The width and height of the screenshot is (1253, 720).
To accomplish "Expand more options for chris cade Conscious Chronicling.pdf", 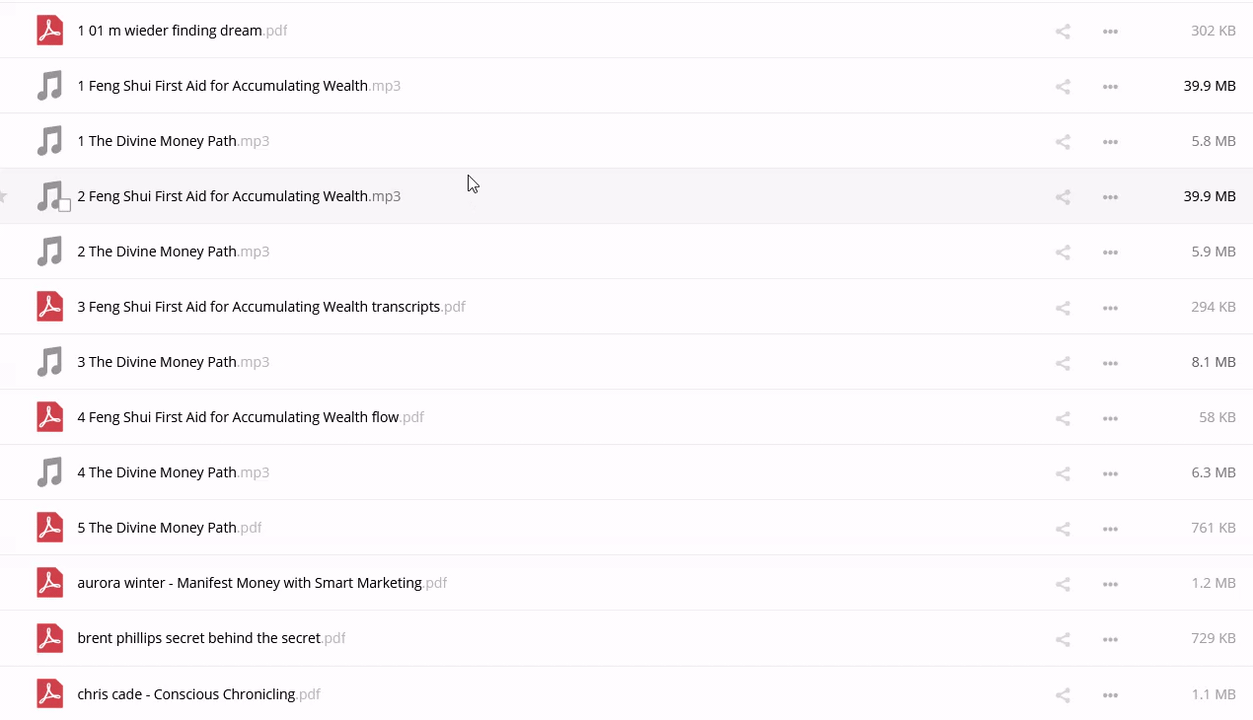I will tap(1110, 695).
